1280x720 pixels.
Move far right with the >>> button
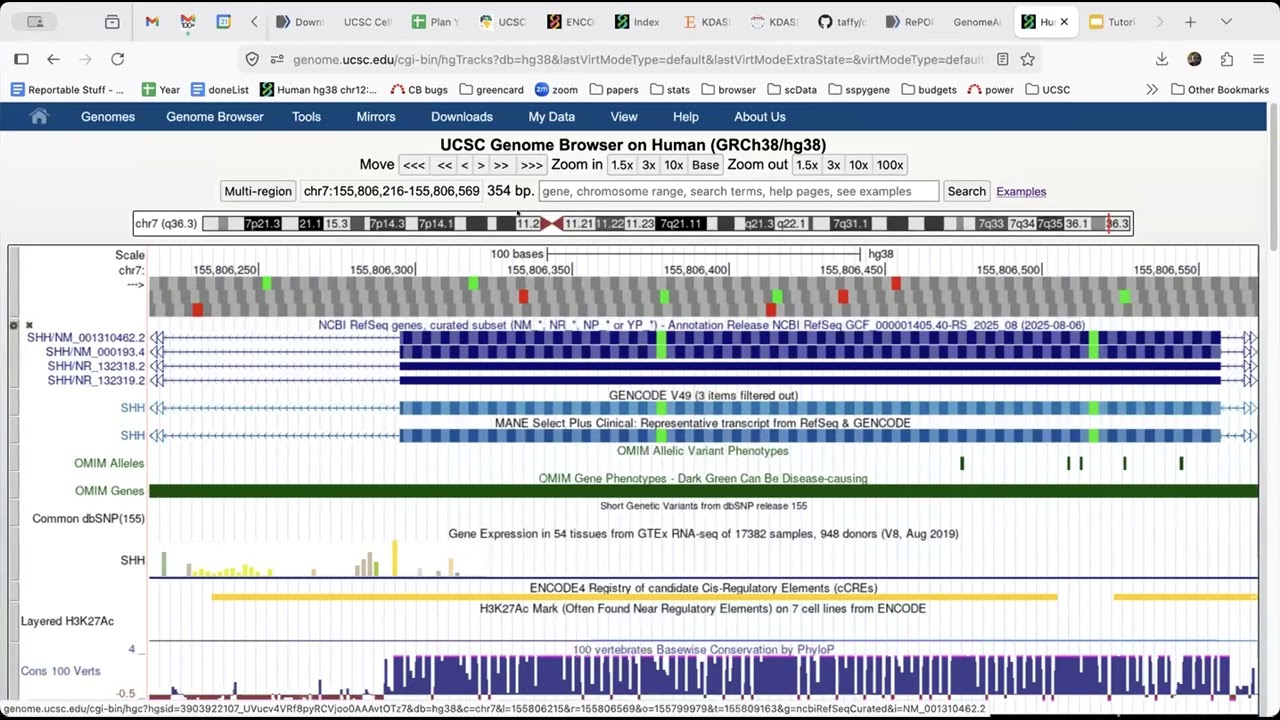[x=531, y=165]
